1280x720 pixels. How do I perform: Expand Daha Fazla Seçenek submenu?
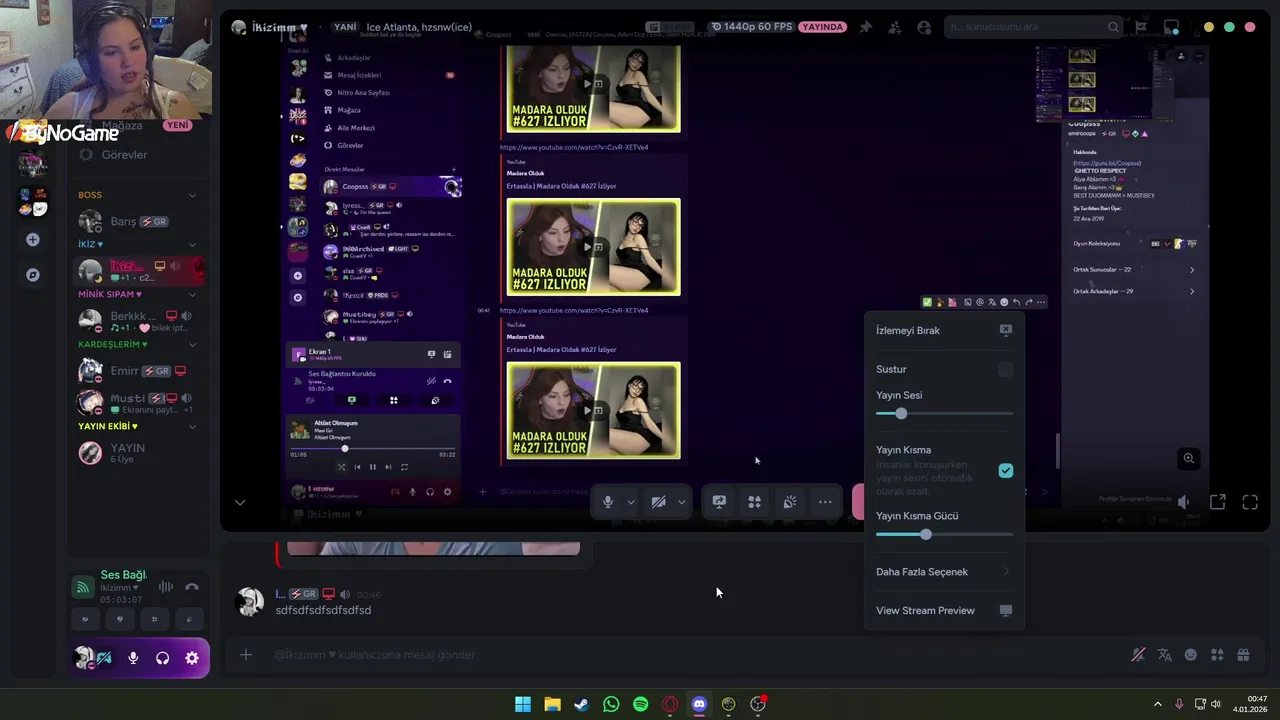click(944, 572)
